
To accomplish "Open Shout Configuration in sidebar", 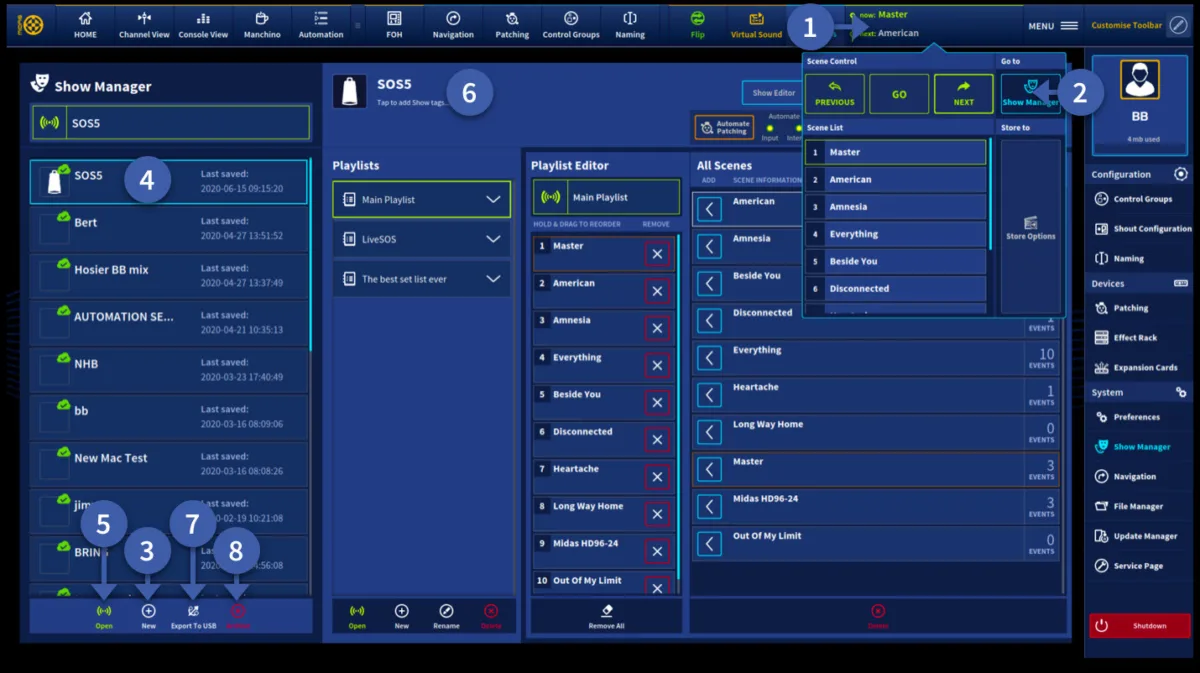I will pos(1141,228).
